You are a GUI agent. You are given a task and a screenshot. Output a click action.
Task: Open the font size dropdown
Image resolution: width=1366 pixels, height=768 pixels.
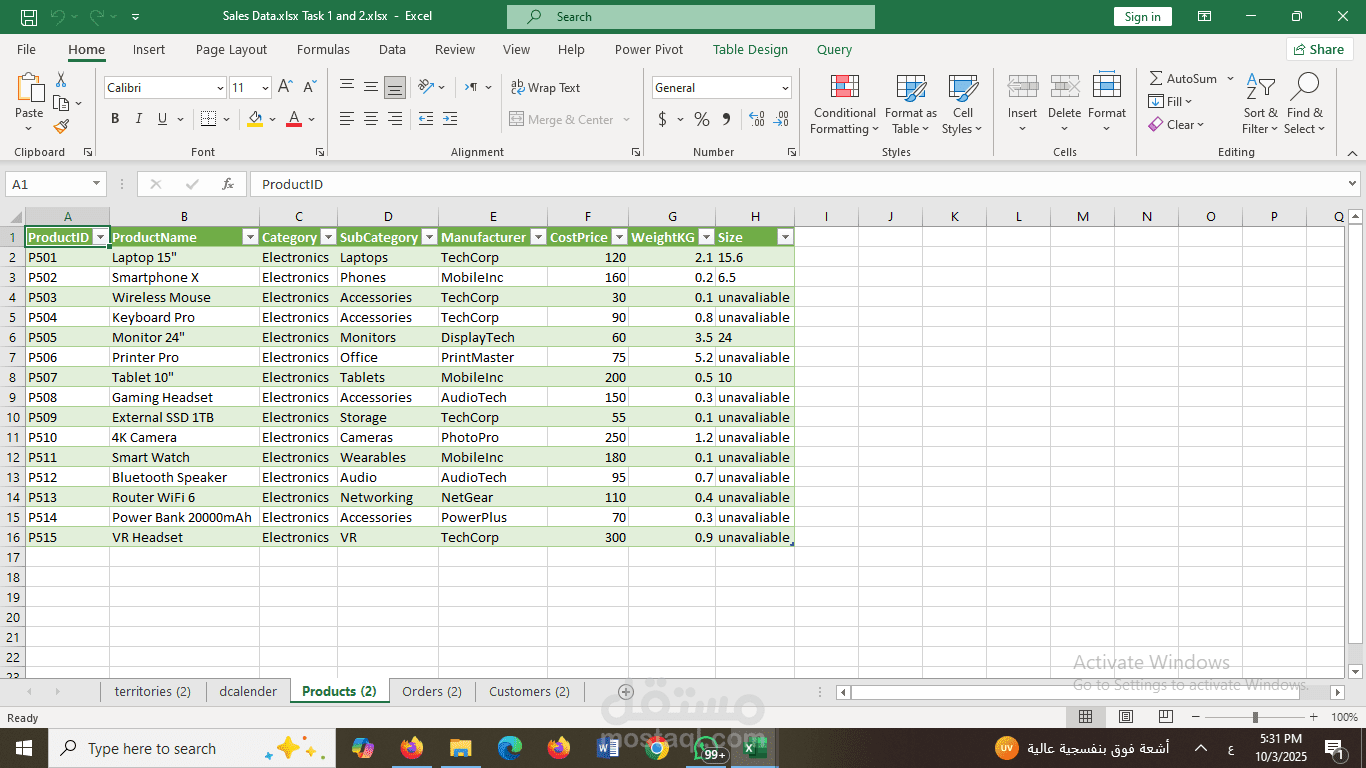click(264, 88)
